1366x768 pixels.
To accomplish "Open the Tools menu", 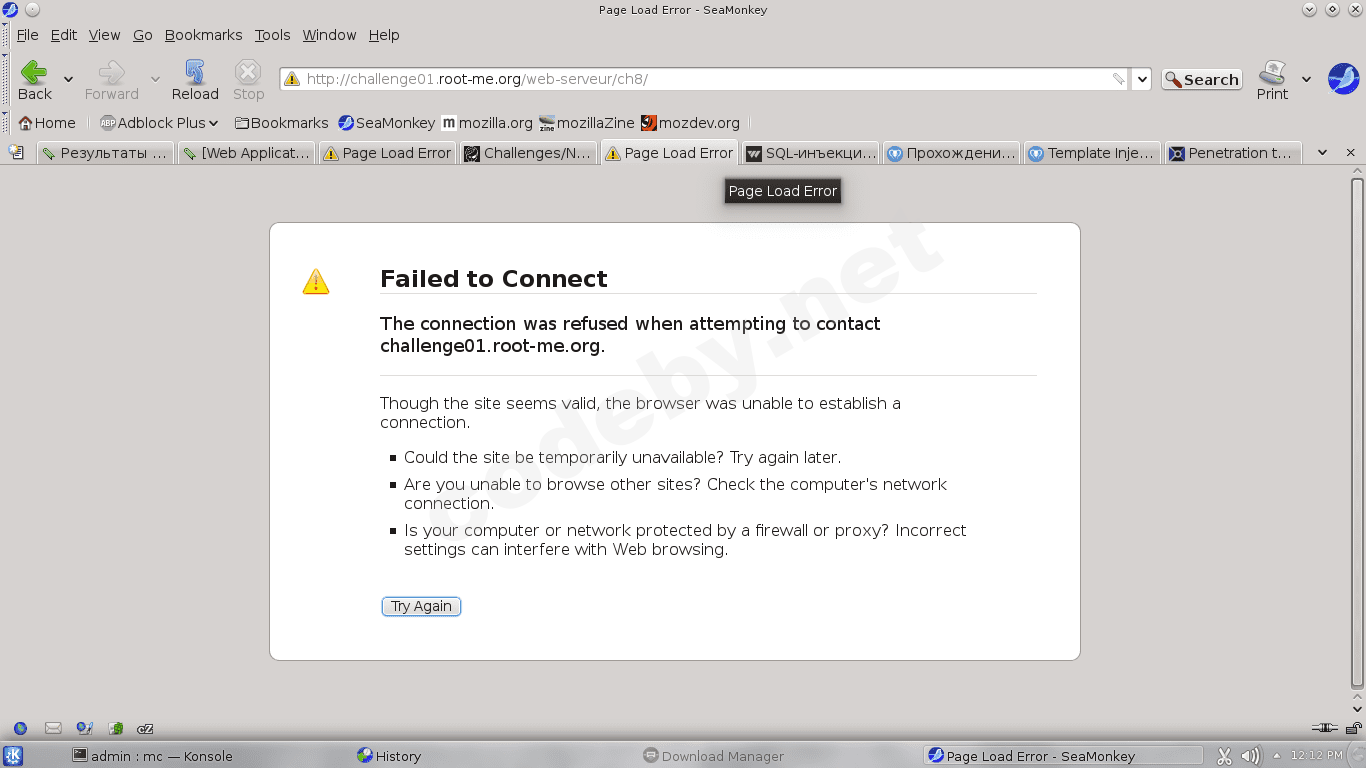I will click(272, 35).
